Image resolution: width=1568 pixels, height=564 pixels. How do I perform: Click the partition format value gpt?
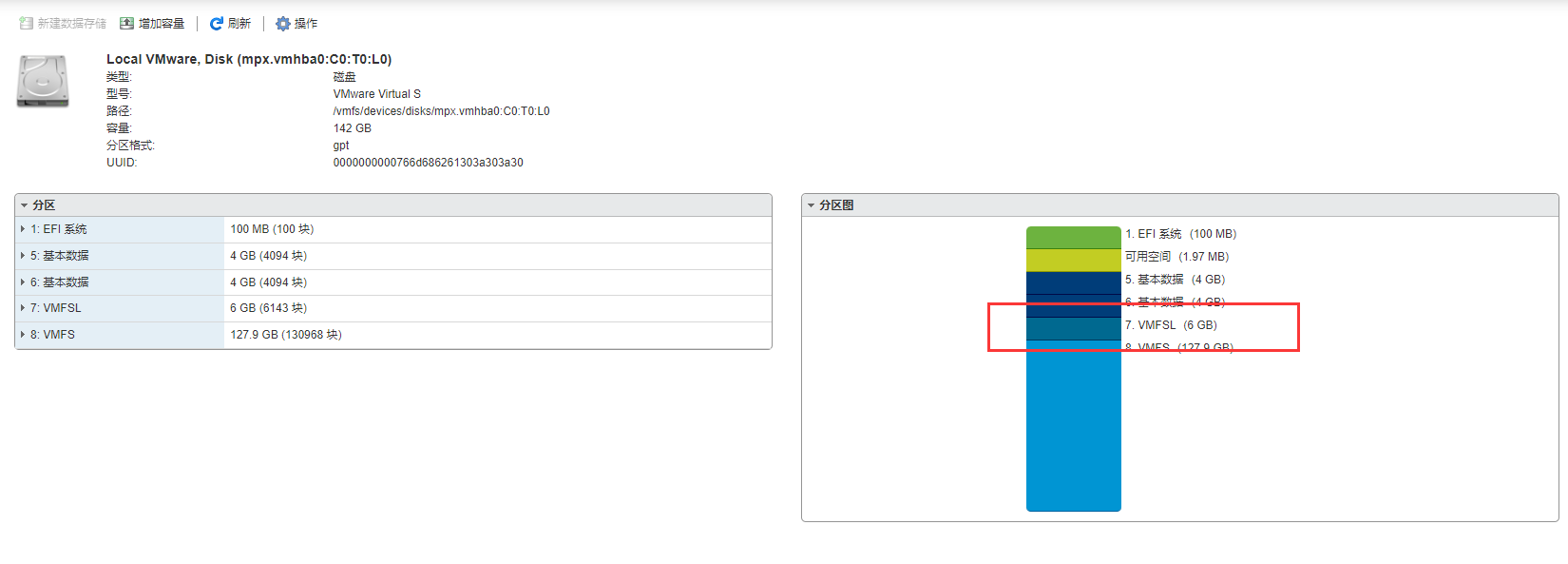coord(341,146)
